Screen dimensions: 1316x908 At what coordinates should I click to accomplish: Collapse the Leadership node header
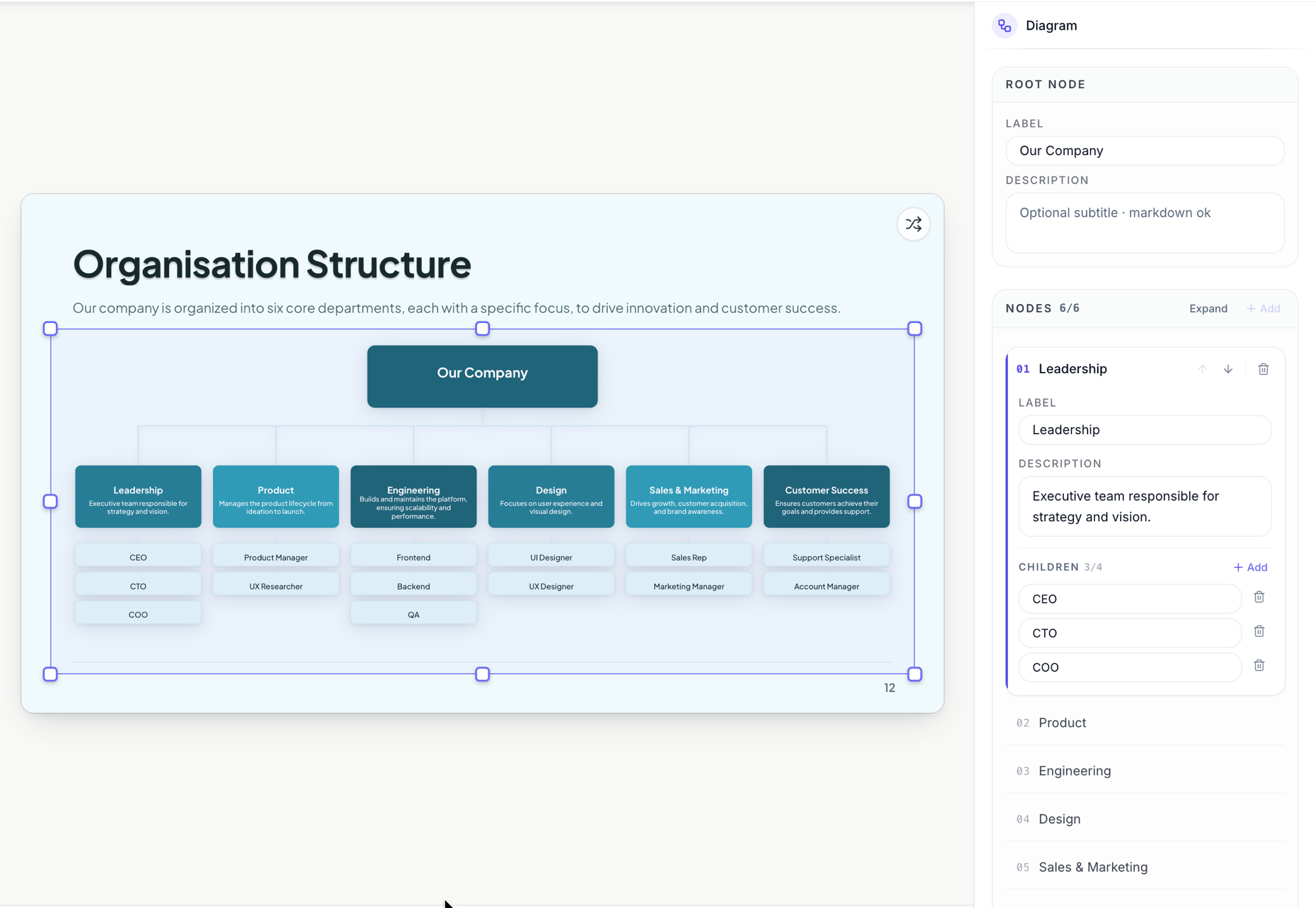[1073, 369]
